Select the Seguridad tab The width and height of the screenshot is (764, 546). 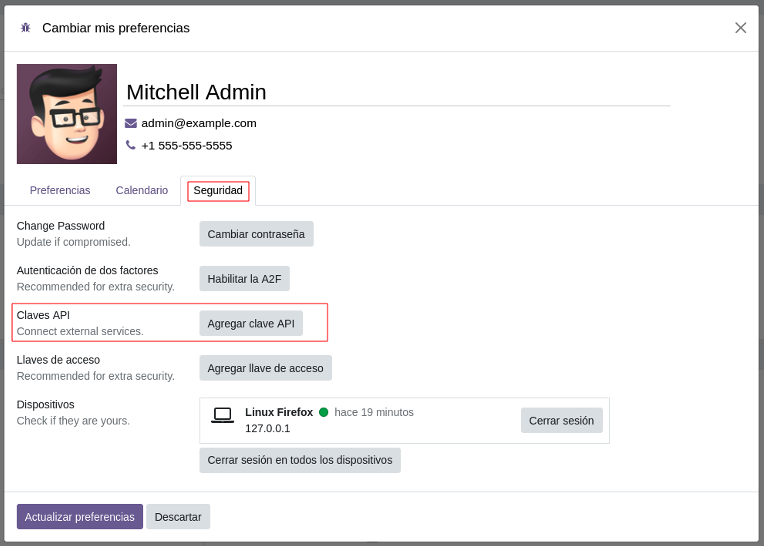point(218,190)
